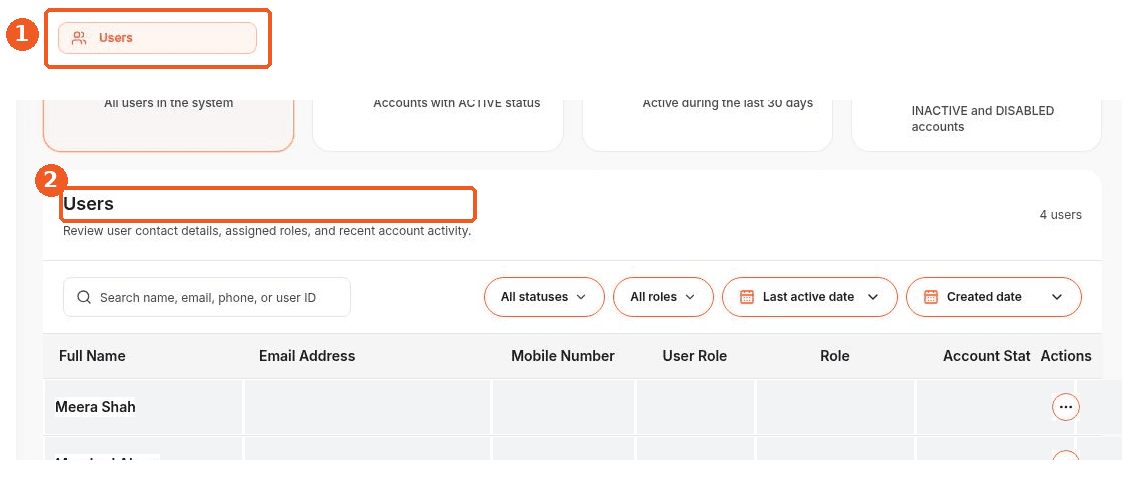Viewport: 1138px width, 480px height.
Task: Expand the All statuses filter
Action: 544,297
